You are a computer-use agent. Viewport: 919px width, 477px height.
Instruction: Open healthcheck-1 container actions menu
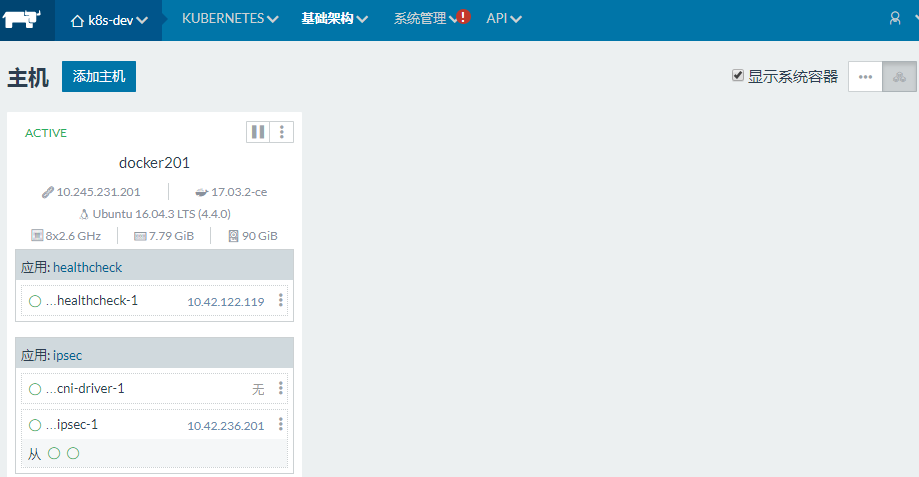pyautogui.click(x=281, y=300)
